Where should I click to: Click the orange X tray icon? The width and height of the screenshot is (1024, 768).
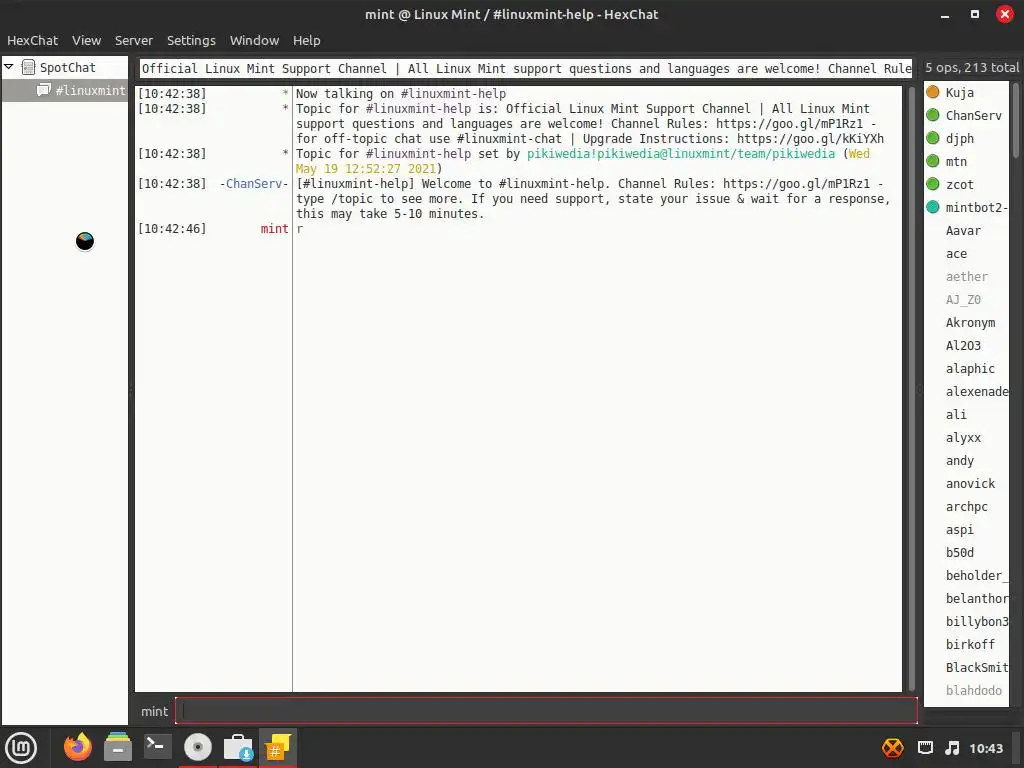click(x=893, y=748)
